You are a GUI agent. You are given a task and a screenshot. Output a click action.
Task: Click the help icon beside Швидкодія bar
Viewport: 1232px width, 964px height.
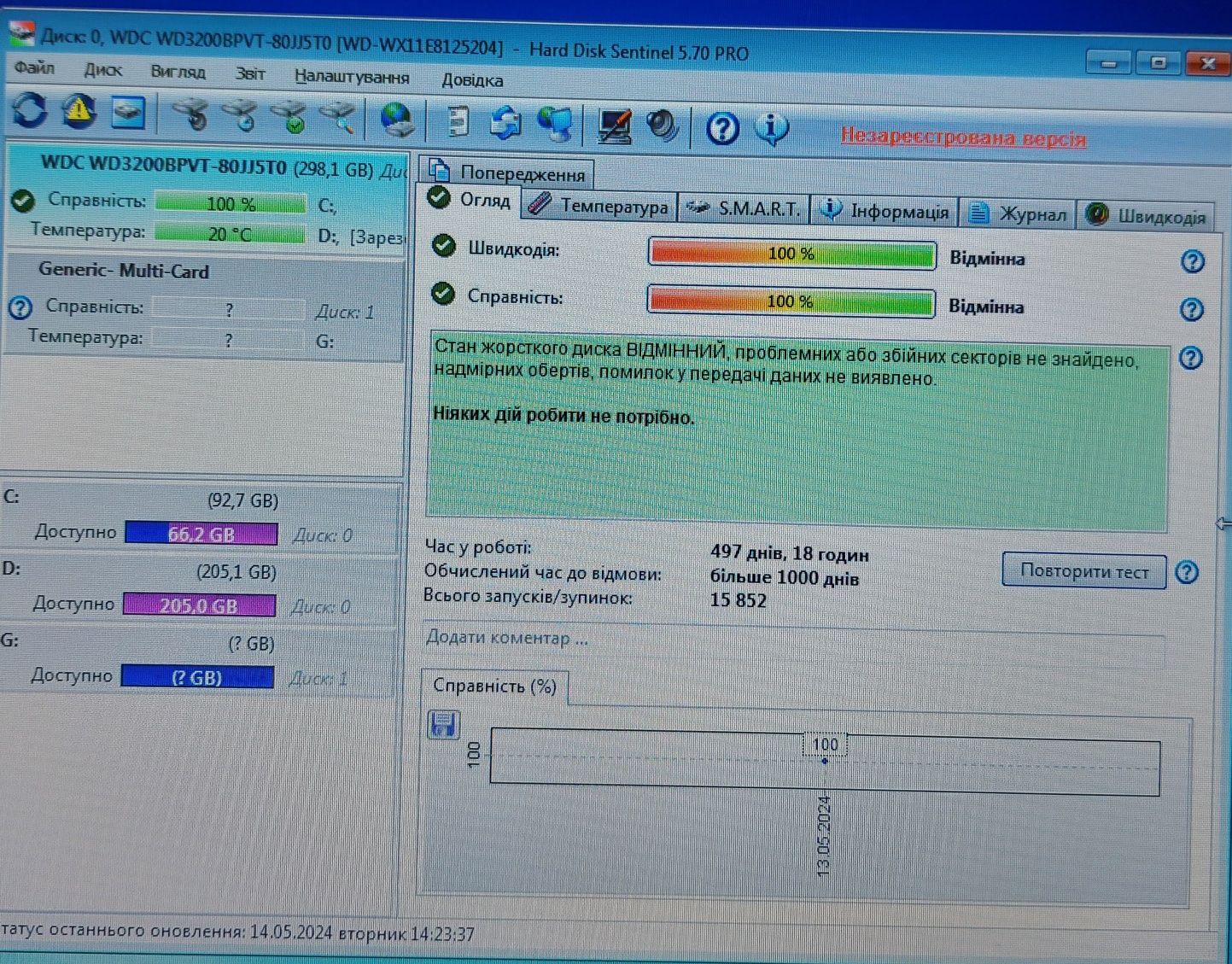(1193, 261)
